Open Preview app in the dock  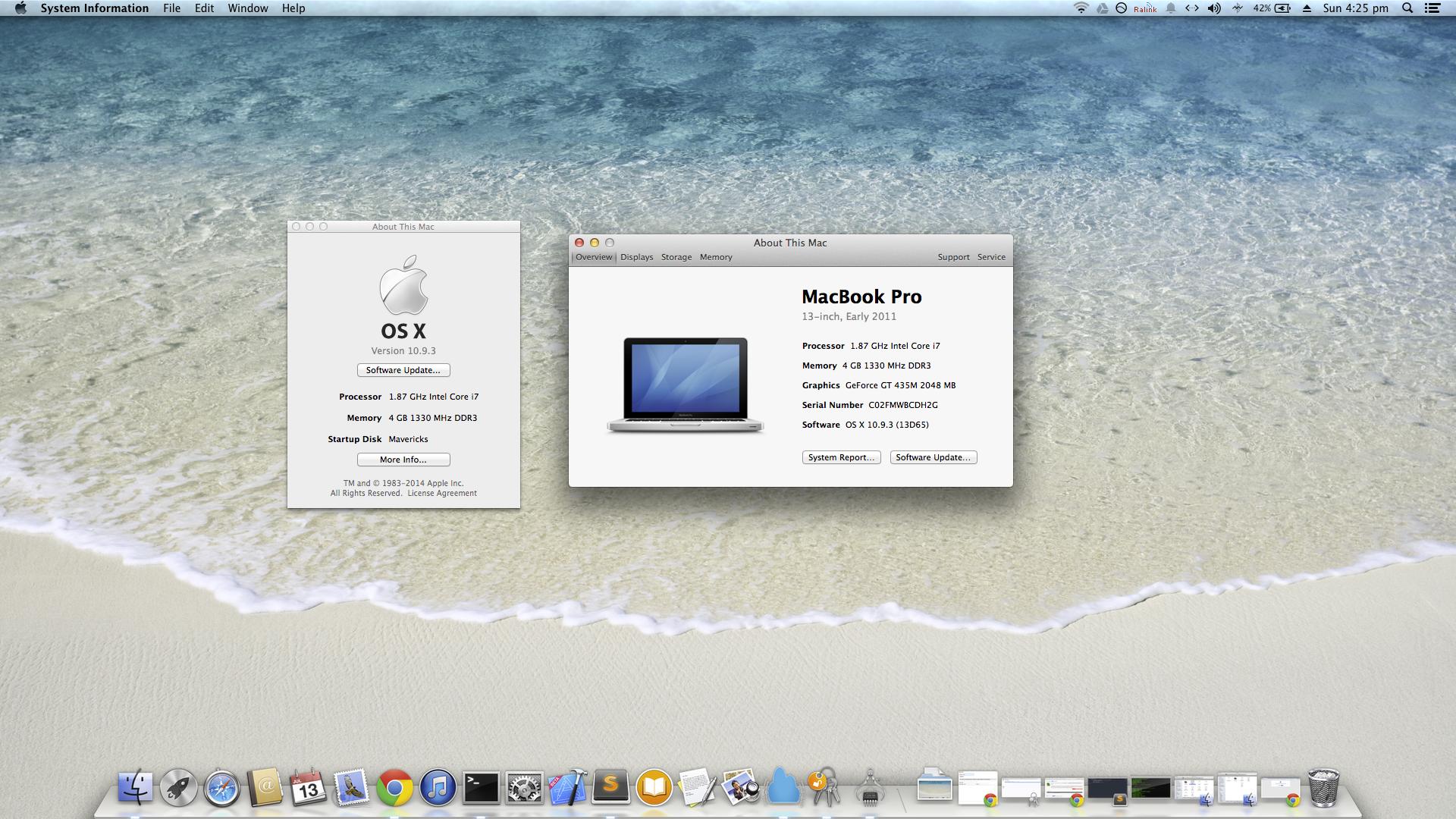click(x=740, y=788)
